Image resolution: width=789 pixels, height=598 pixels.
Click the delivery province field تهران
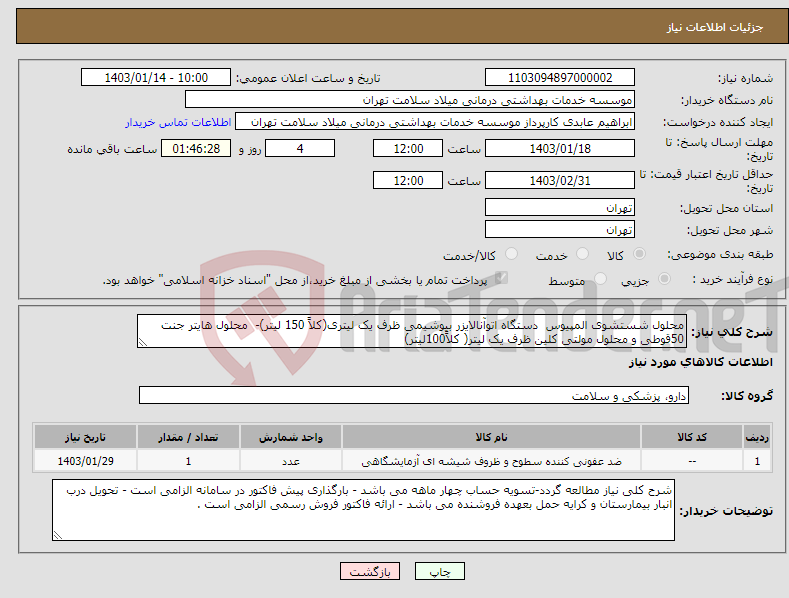coord(560,207)
